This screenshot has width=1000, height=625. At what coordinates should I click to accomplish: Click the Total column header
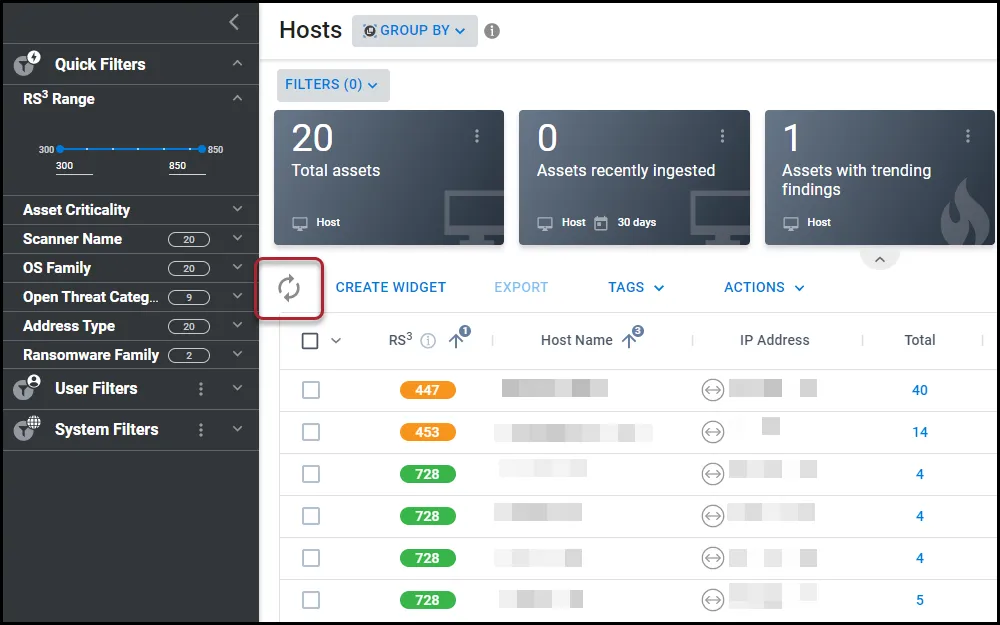[920, 341]
